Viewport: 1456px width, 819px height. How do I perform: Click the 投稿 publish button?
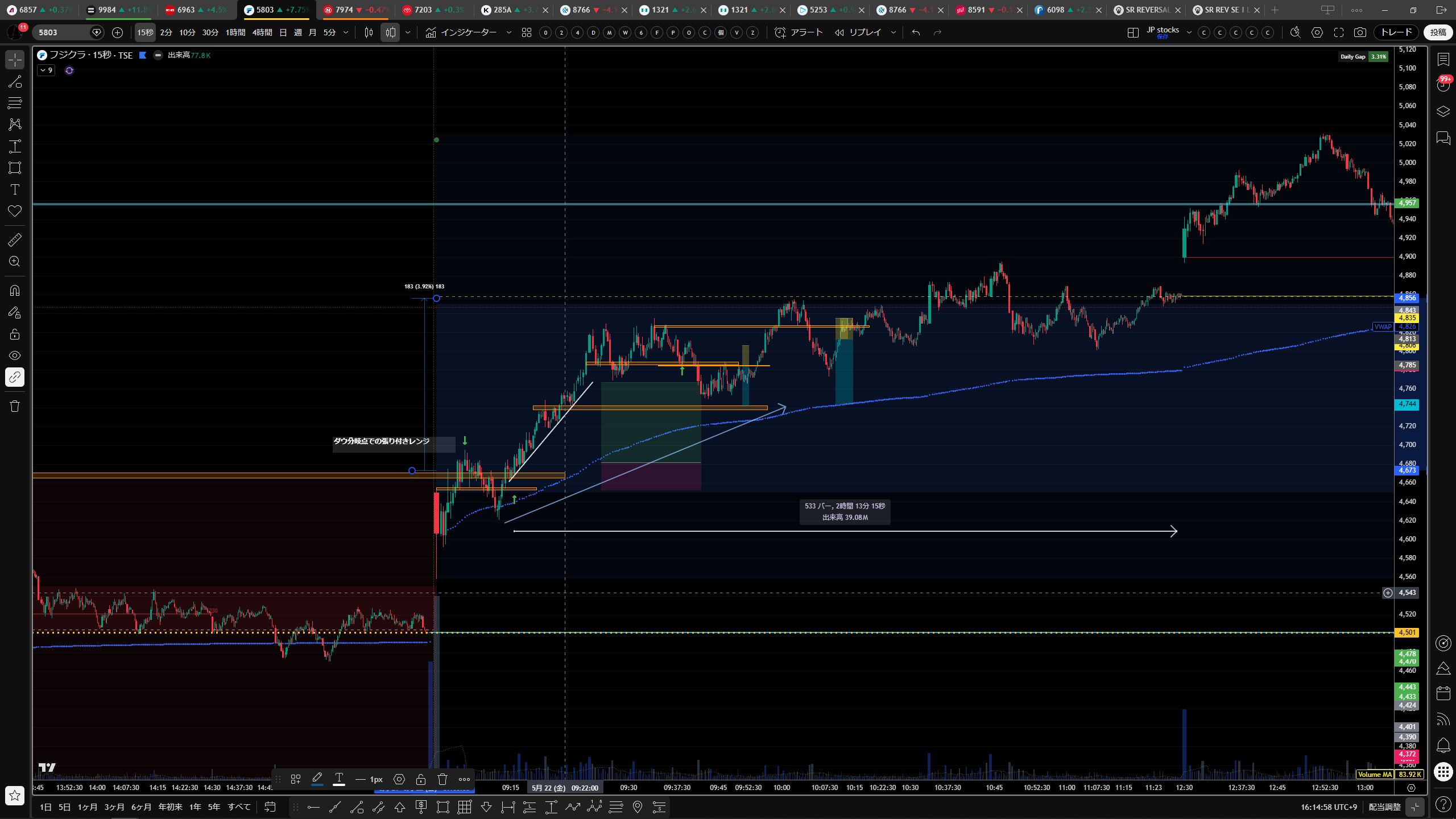1438,32
